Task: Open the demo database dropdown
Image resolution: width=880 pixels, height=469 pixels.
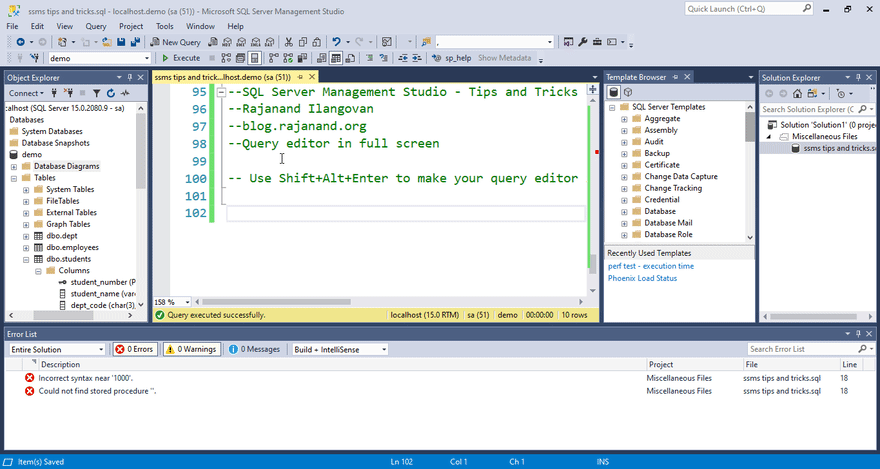Action: coord(147,58)
